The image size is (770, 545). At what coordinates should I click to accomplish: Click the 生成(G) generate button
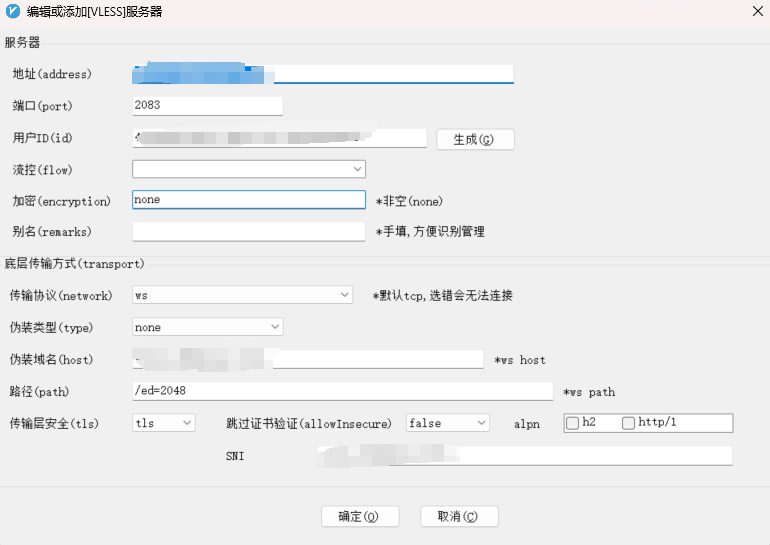(x=475, y=139)
